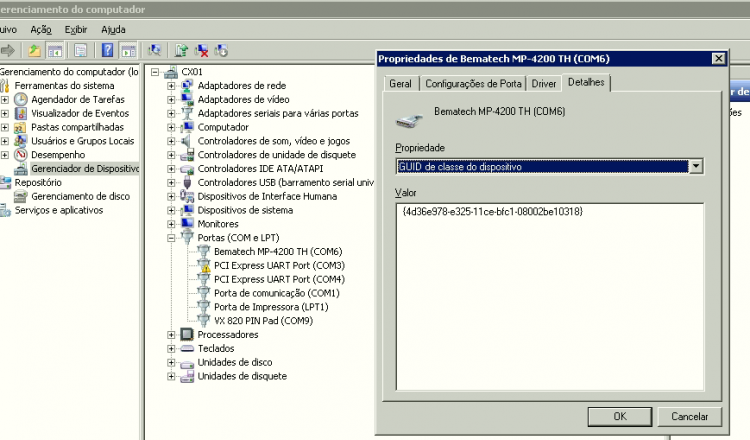Select the Detalhes tab
This screenshot has width=750, height=440.
click(586, 82)
